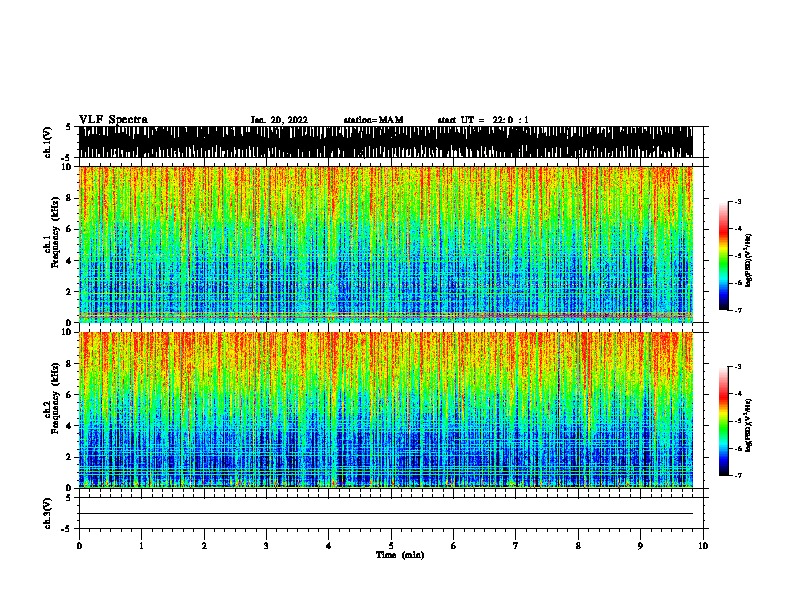Click the log(PSD) label beside ch.2 color scale
792x612 pixels.
[x=749, y=425]
